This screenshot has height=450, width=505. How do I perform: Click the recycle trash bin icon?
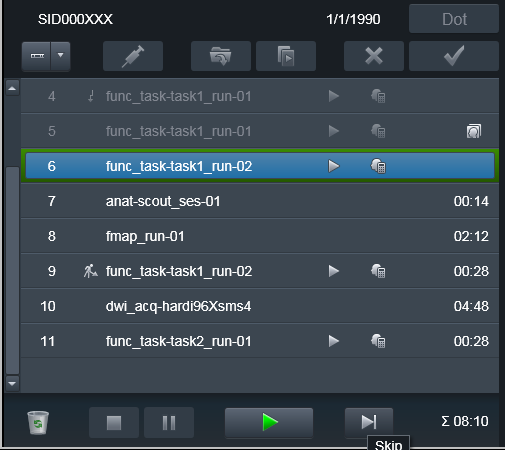point(38,423)
